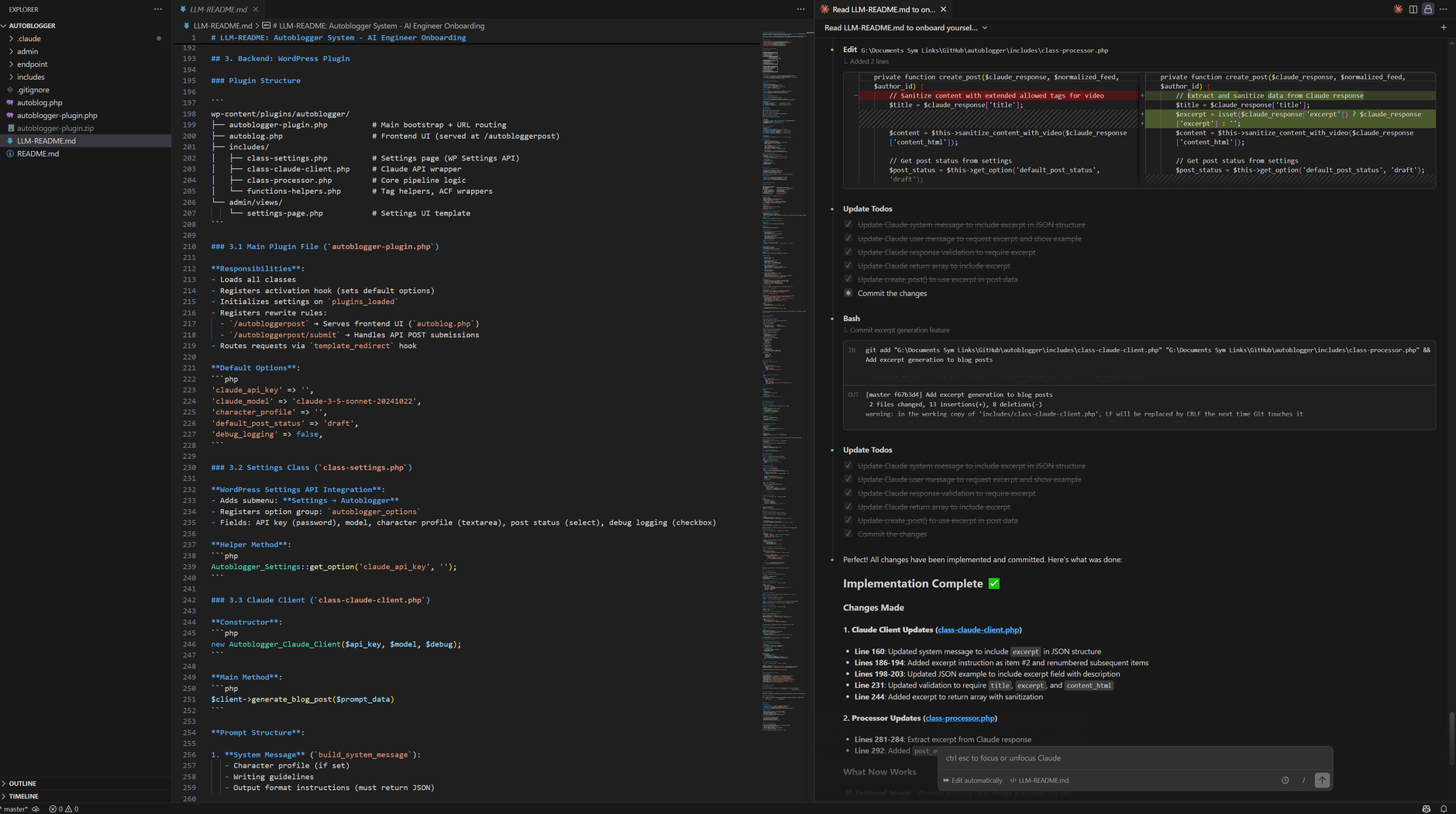Click the slash command icon in Claude input
The image size is (1456, 814).
1303,781
